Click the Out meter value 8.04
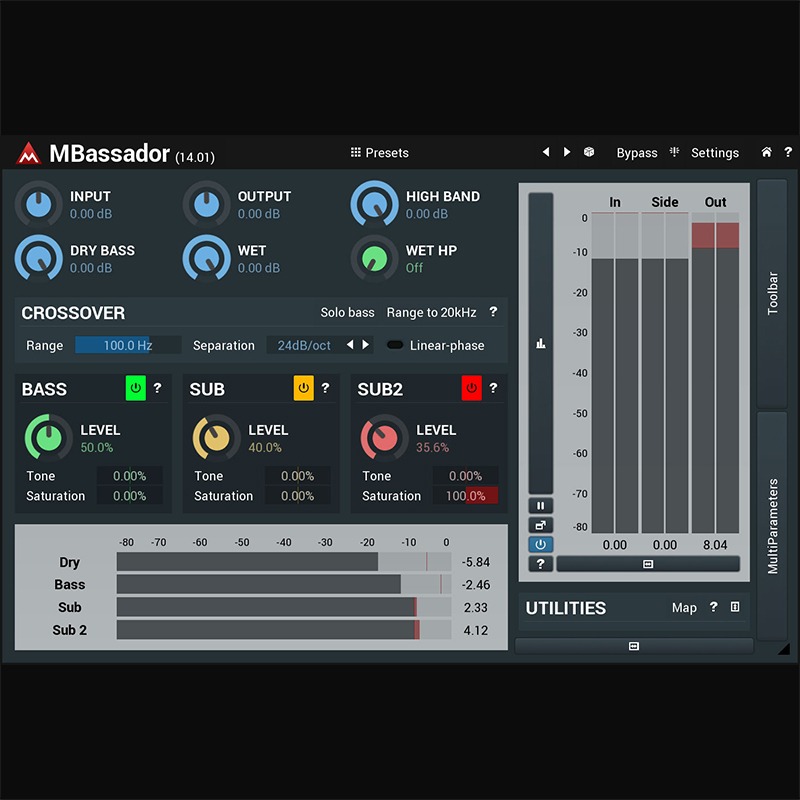800x800 pixels. pyautogui.click(x=715, y=545)
